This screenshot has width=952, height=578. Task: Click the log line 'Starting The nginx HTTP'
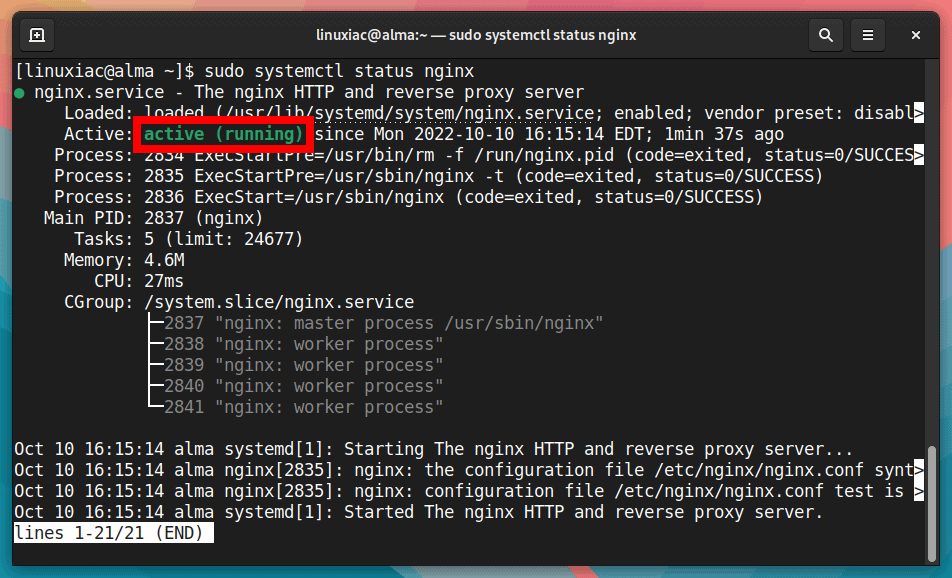pyautogui.click(x=434, y=449)
